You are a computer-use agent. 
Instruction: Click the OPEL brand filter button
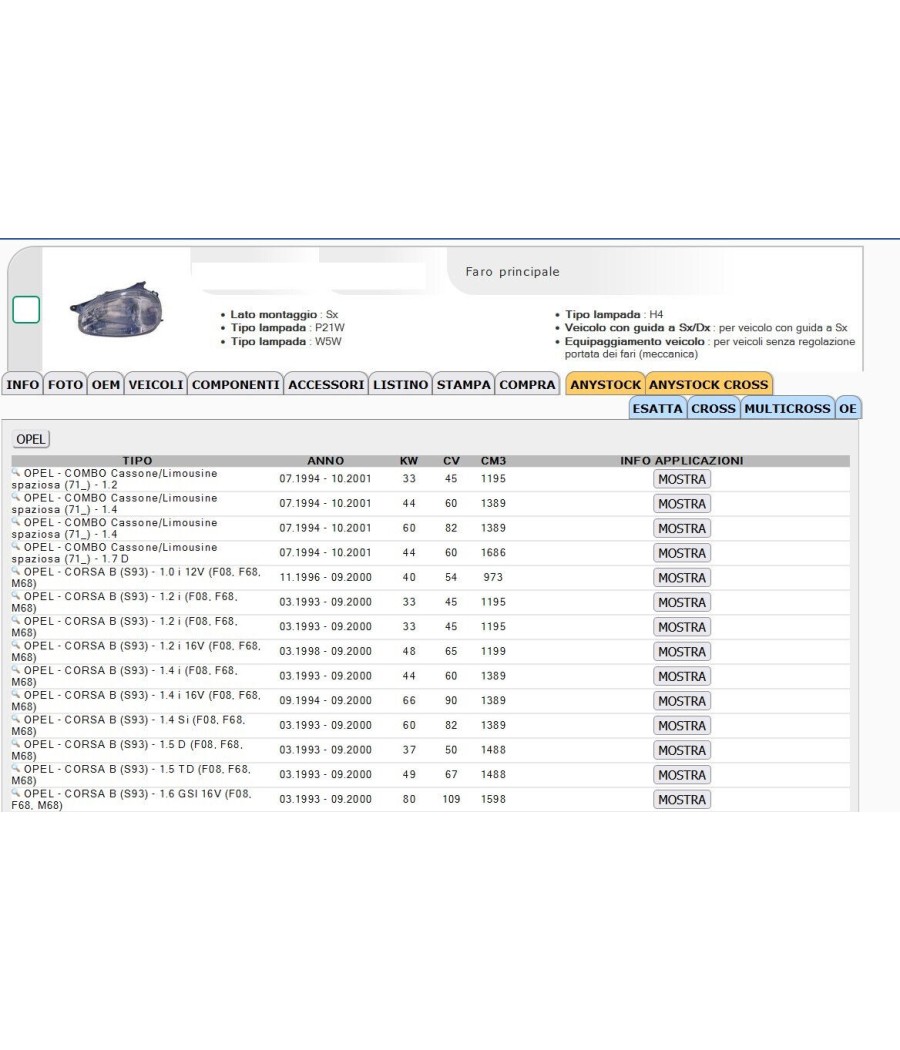tap(31, 439)
